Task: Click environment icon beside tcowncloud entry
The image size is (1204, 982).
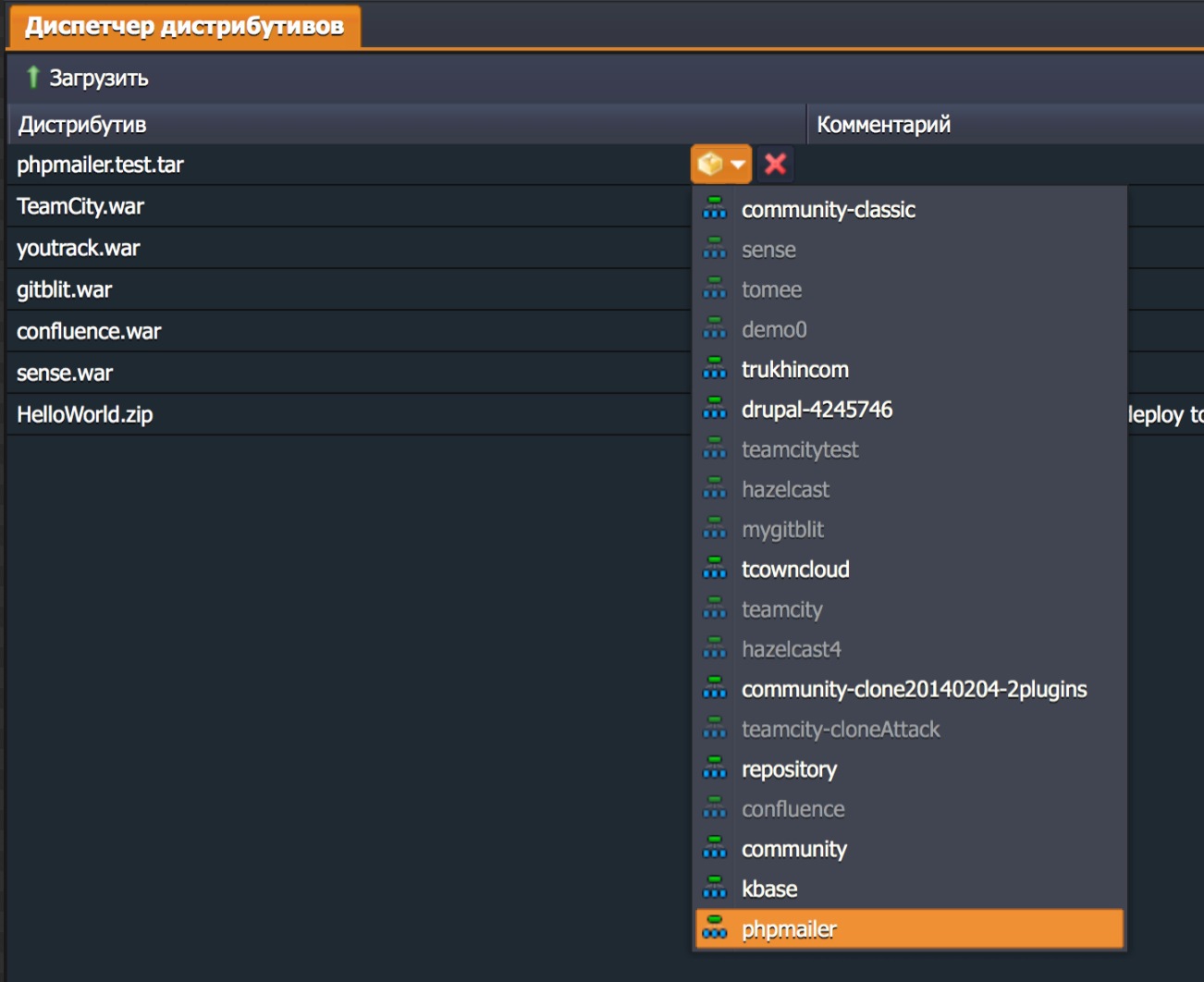Action: 715,568
